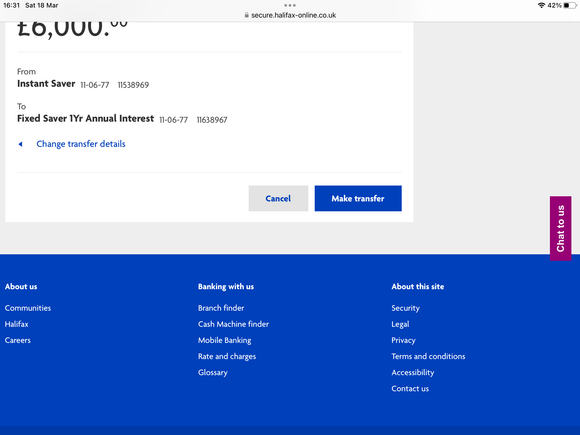Click the back arrow beside Change transfer details
The image size is (580, 435).
click(20, 144)
